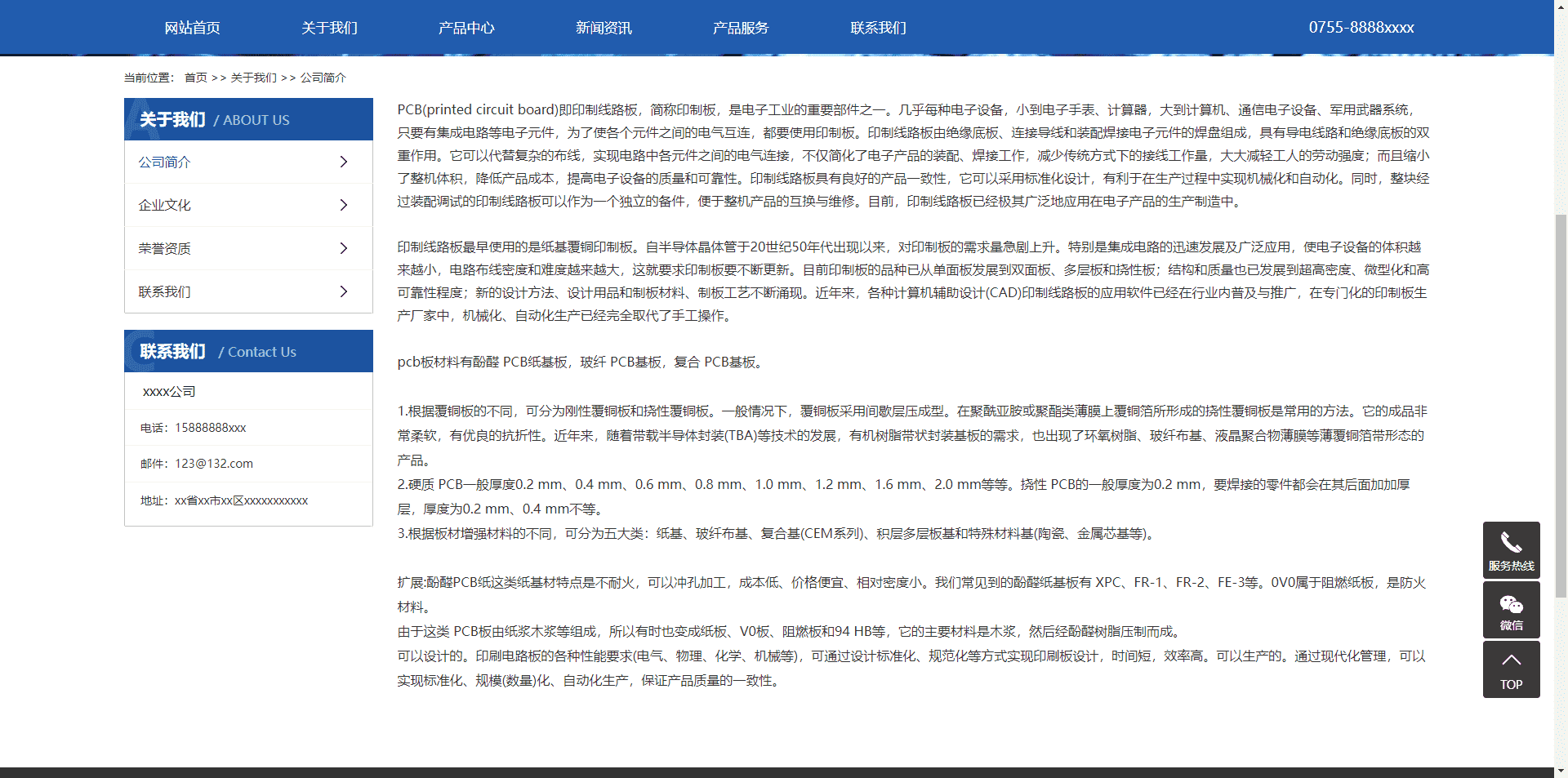1568x778 pixels.
Task: Click the 微信 WeChat icon button
Action: tap(1511, 610)
